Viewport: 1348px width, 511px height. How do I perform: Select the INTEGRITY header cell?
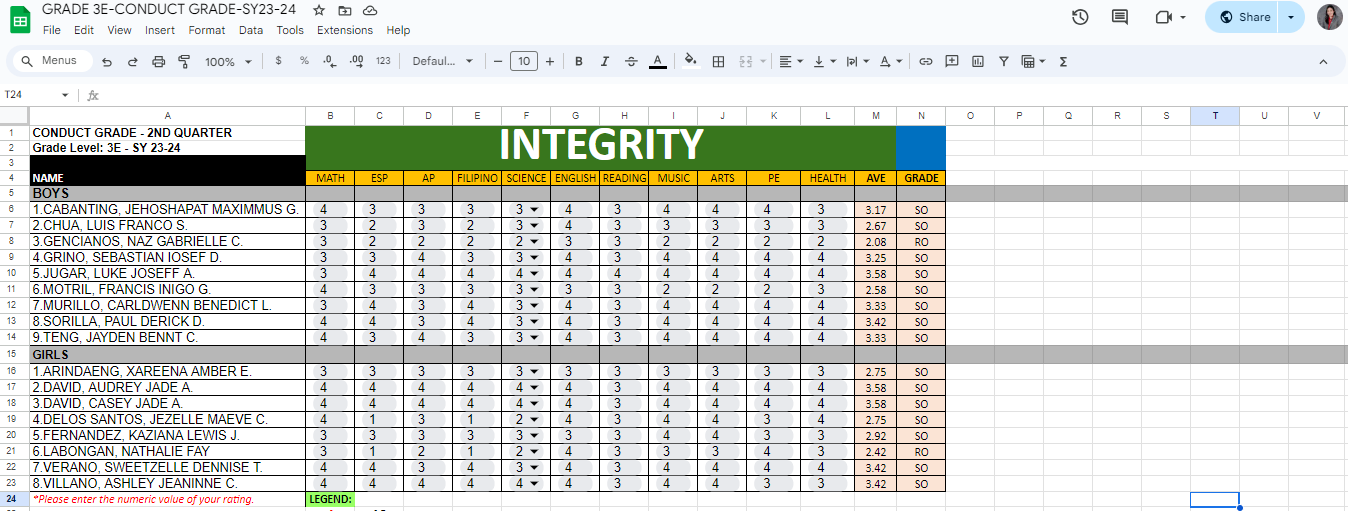click(600, 147)
